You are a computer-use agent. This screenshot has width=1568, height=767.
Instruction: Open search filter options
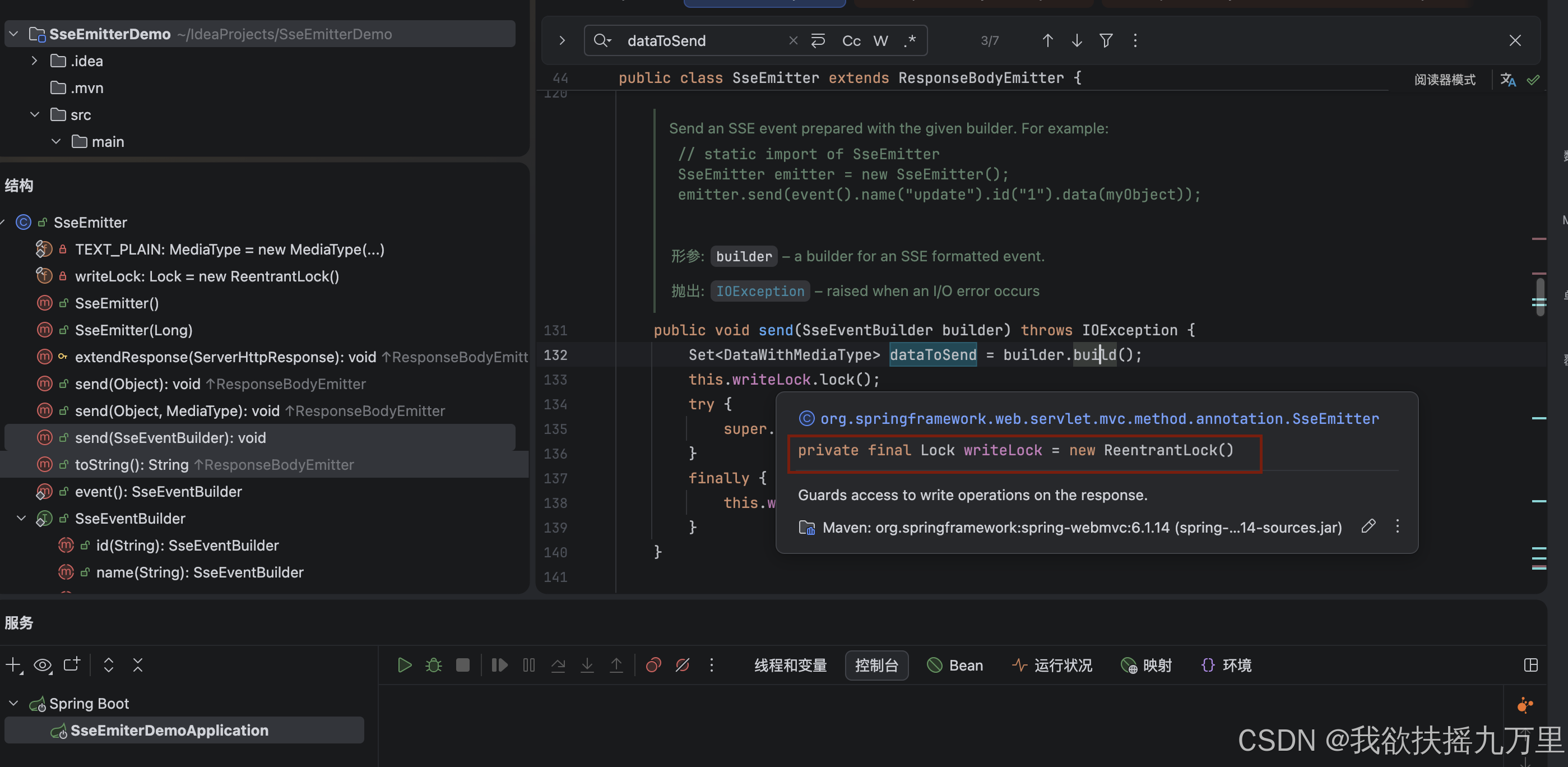pos(1106,40)
